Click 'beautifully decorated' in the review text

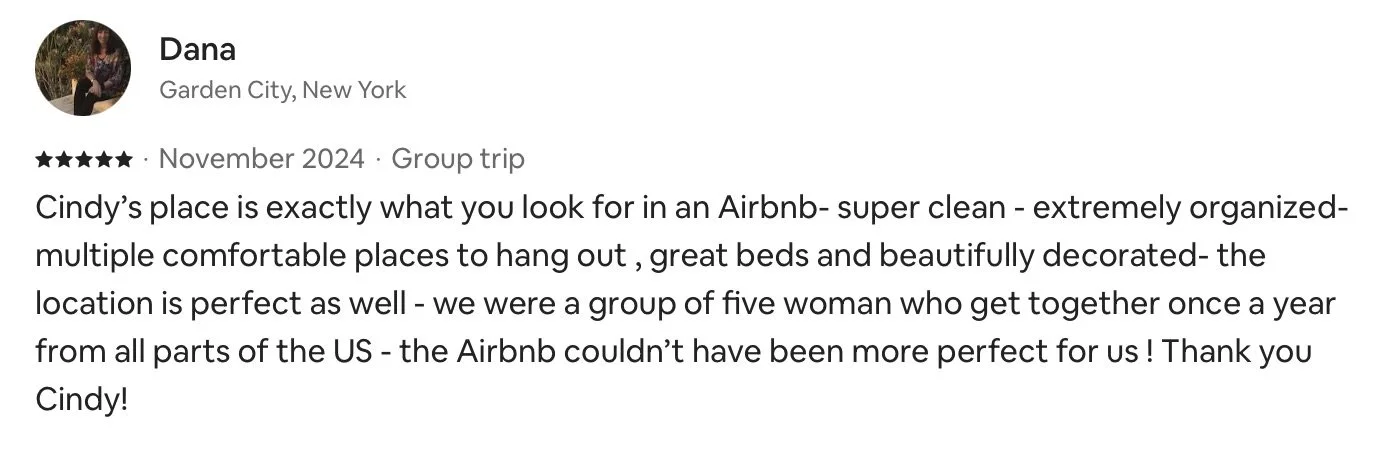click(x=1029, y=255)
